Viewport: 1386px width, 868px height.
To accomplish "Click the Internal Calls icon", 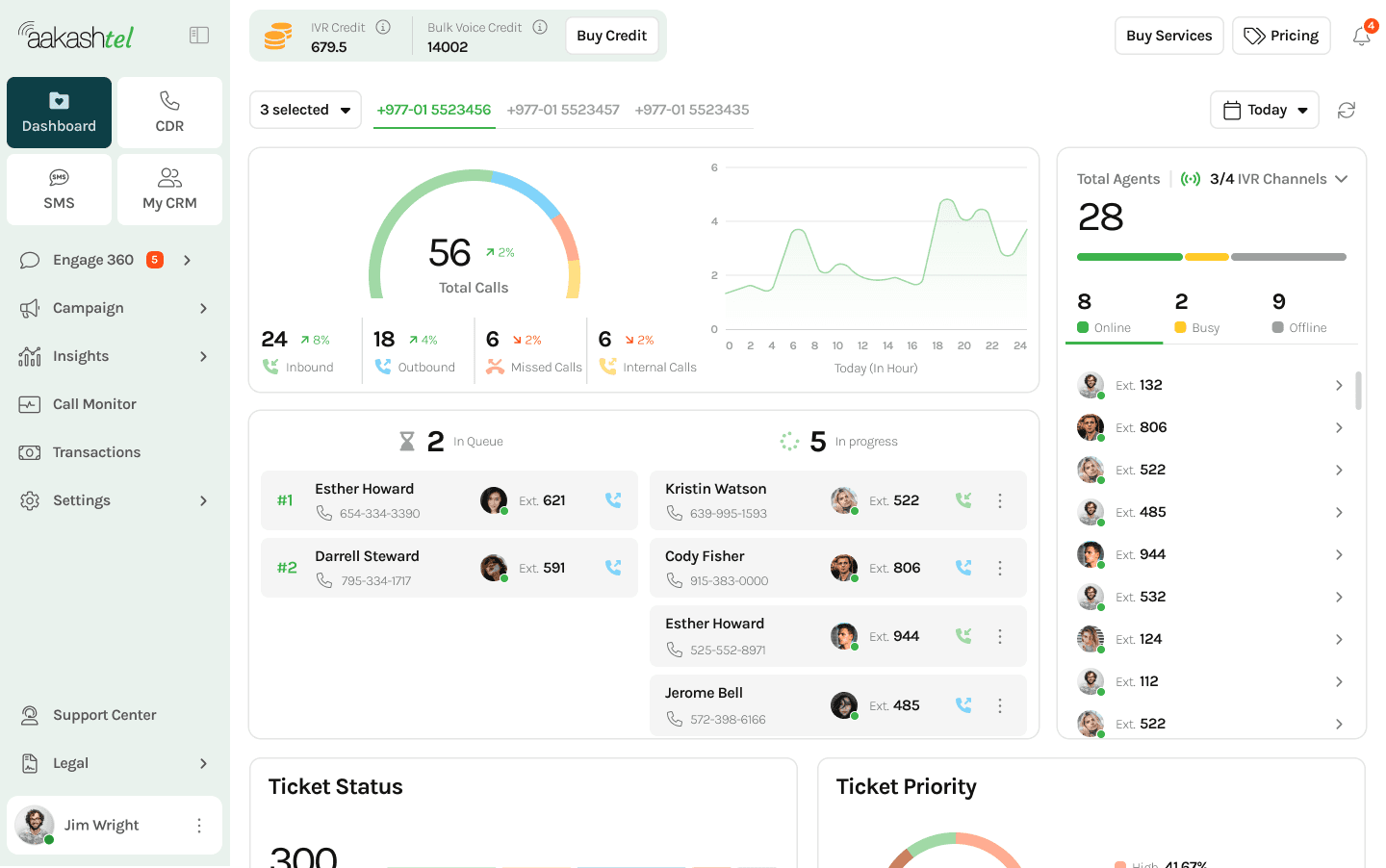I will tap(607, 367).
